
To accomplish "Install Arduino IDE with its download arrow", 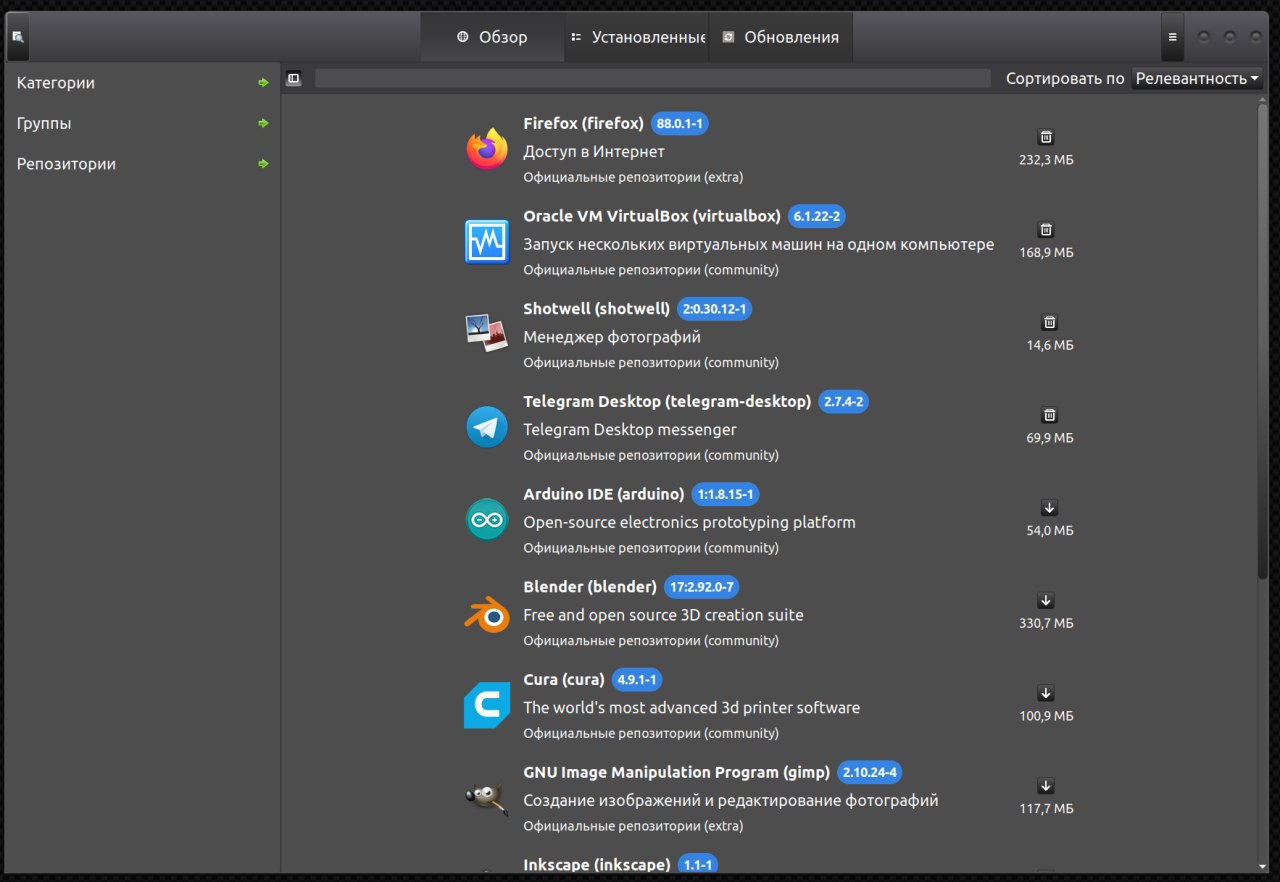I will [1050, 508].
